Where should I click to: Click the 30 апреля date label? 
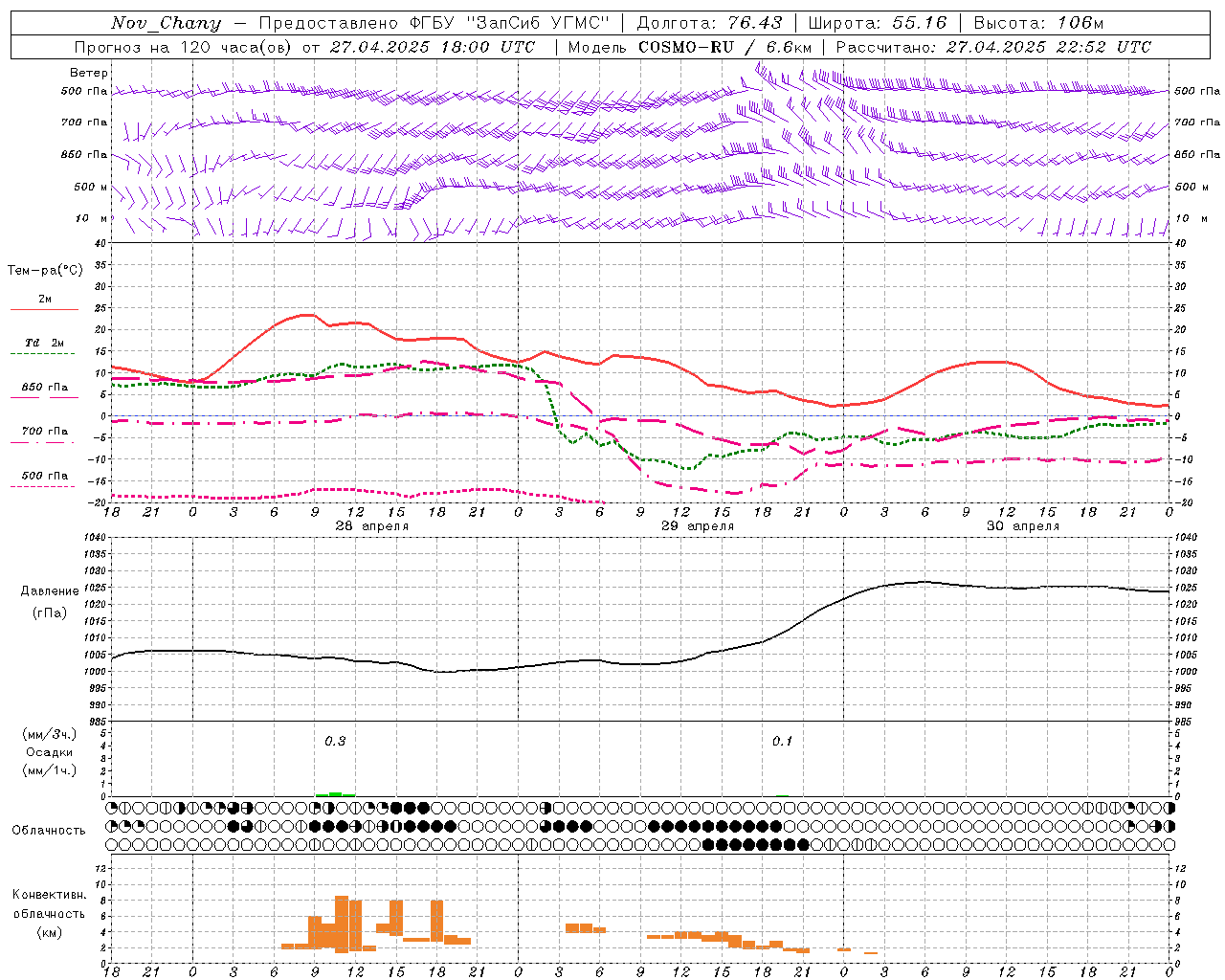coord(1023,526)
